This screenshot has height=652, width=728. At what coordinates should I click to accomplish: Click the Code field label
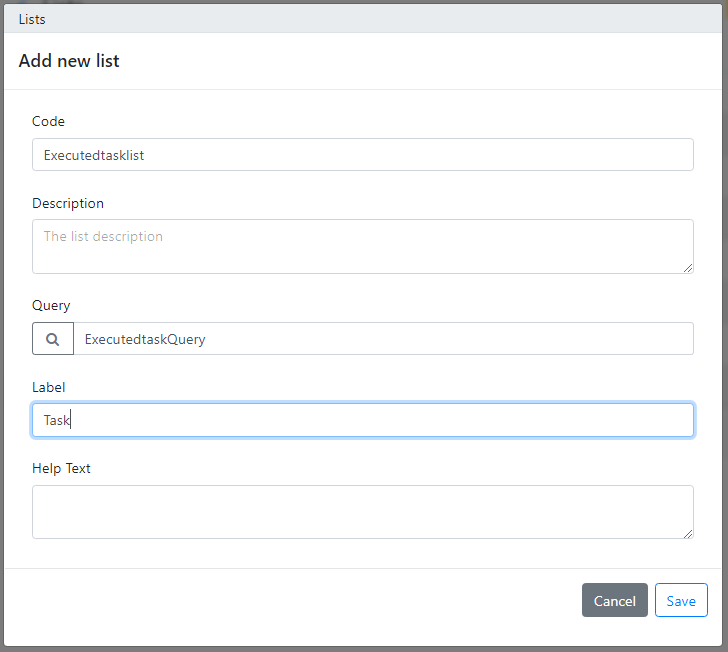tap(48, 121)
